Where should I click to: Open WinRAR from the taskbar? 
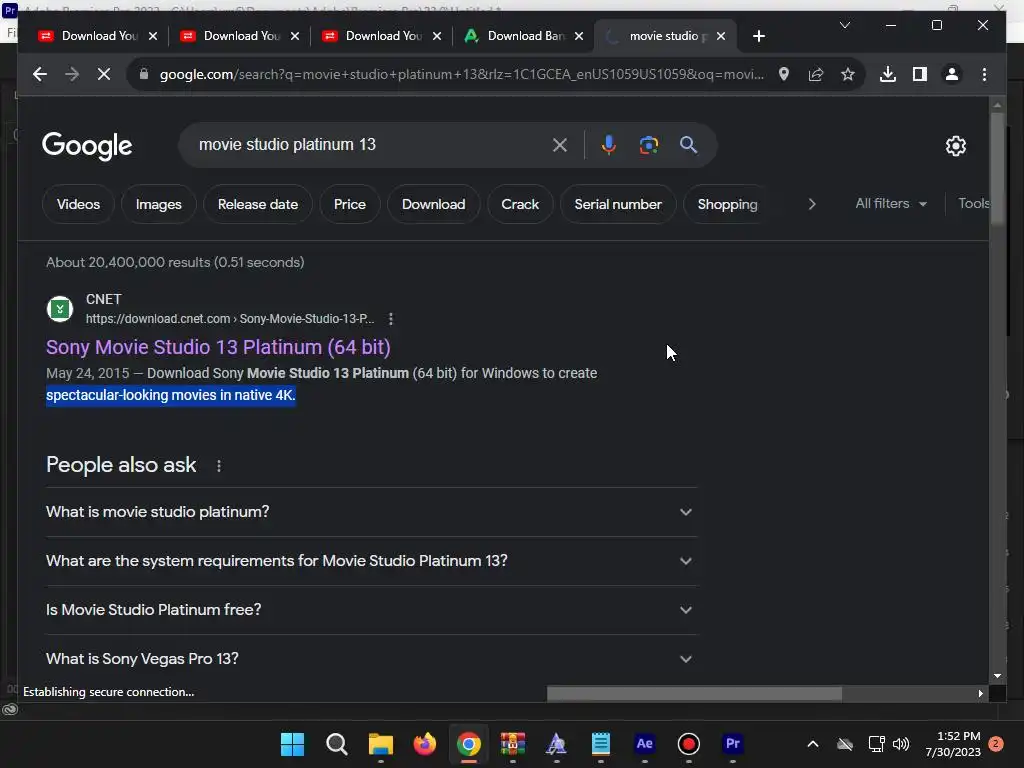pos(513,744)
